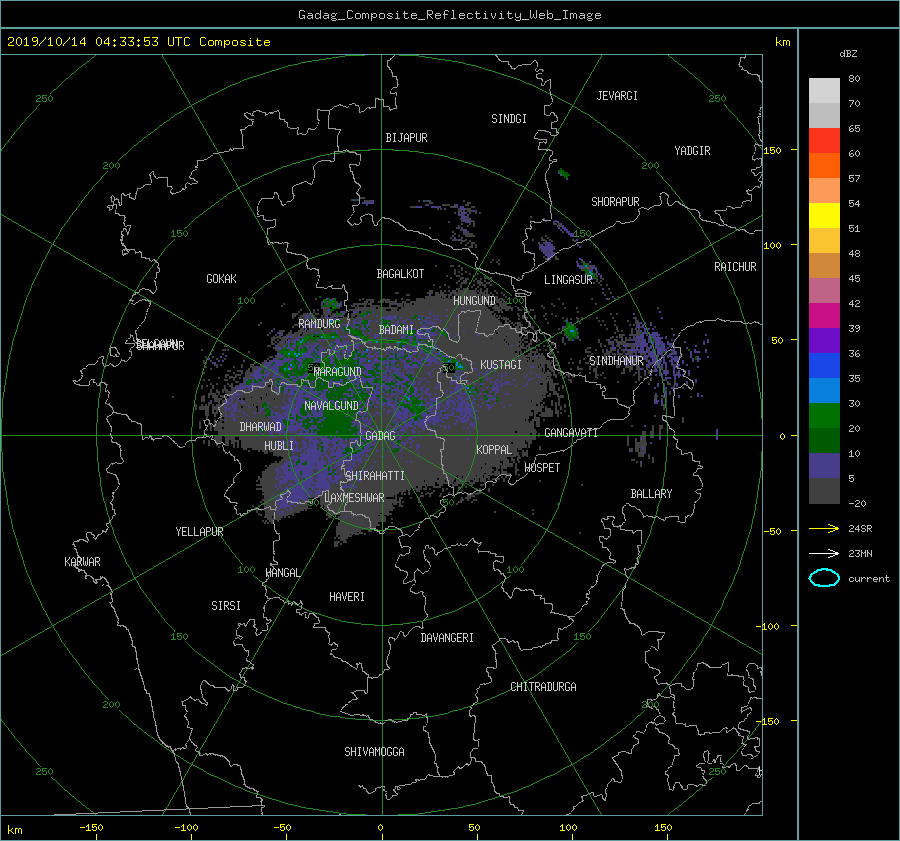Select the bright yellow 51–54 dBZ swatch
900x841 pixels.
[824, 216]
